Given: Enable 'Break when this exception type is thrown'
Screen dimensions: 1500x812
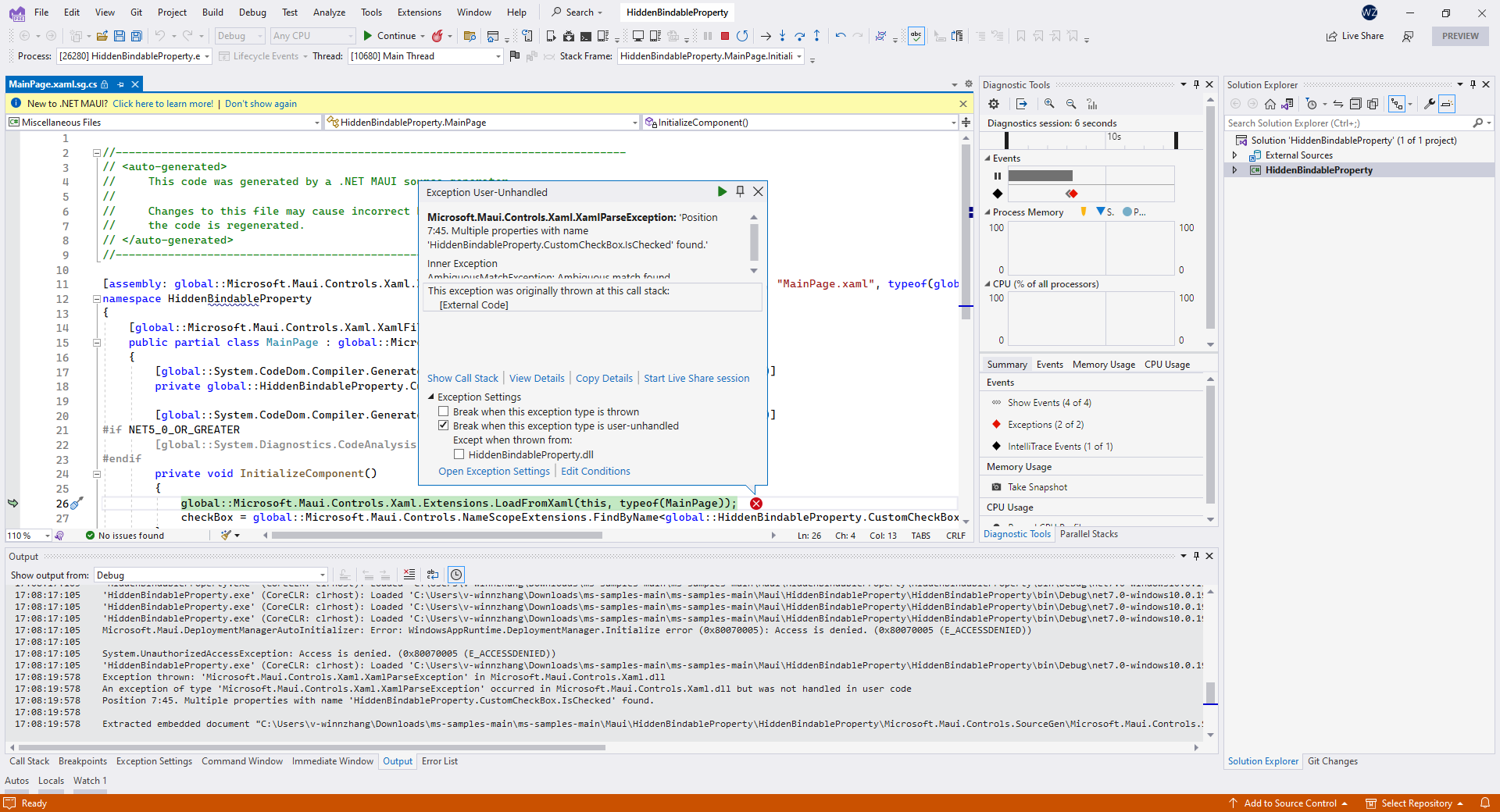Looking at the screenshot, I should (x=444, y=411).
